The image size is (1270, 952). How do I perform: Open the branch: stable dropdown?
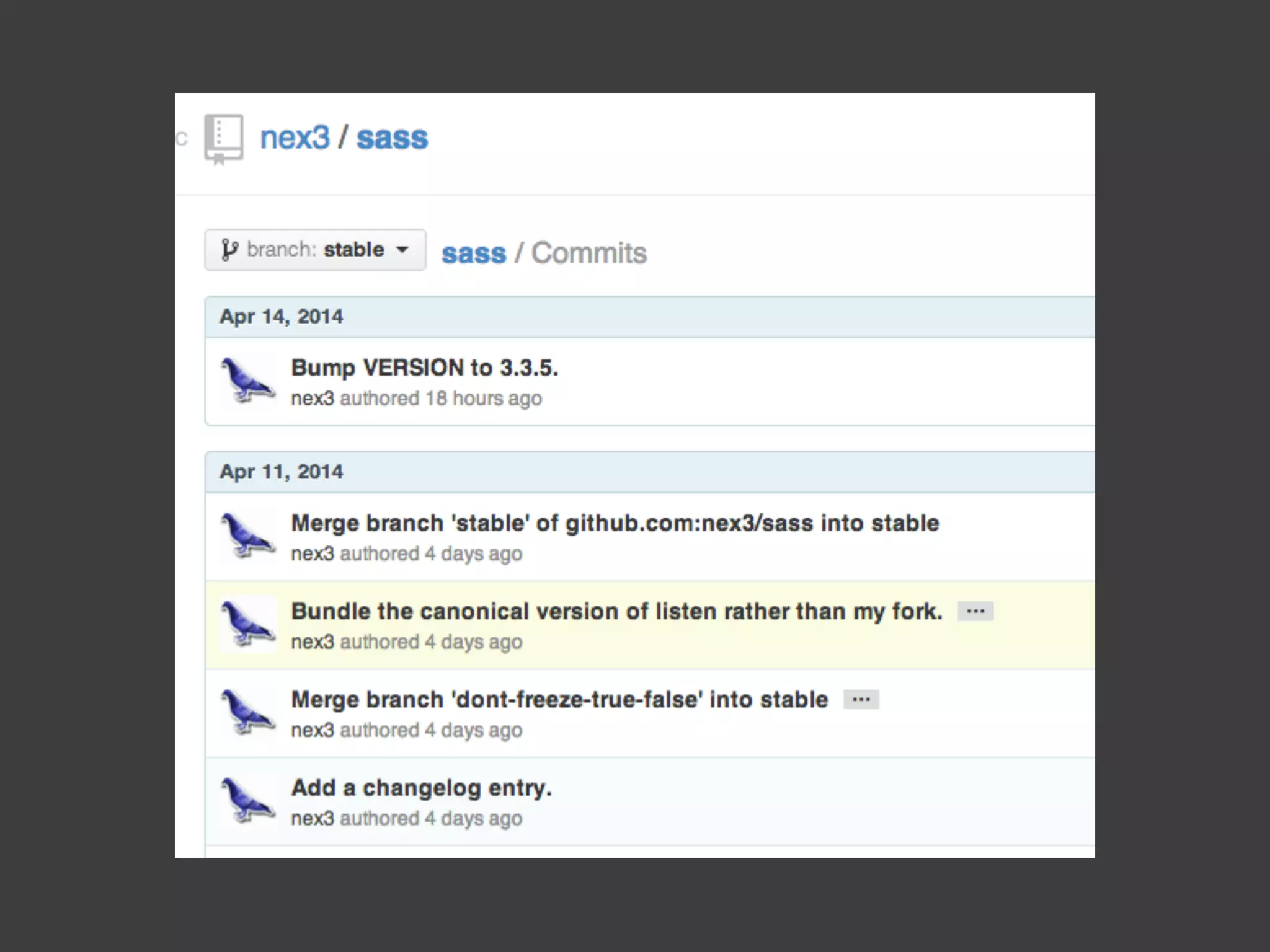(315, 250)
